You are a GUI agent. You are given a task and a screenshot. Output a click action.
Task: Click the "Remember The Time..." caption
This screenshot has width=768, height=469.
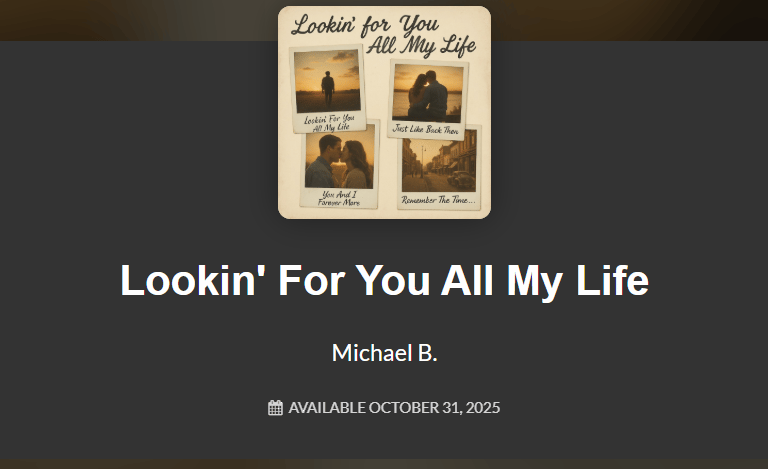(438, 200)
